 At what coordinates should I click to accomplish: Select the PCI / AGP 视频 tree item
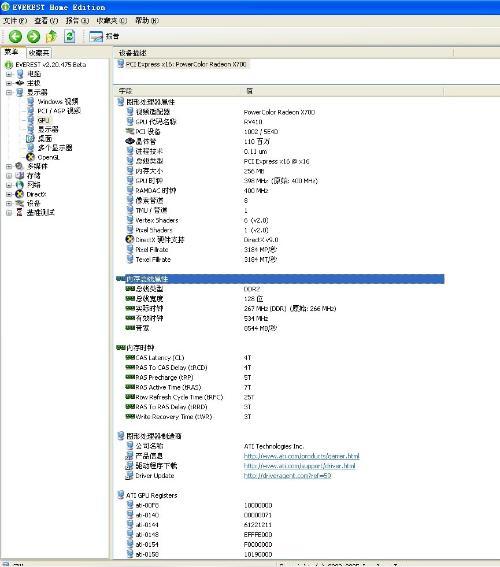(x=59, y=111)
